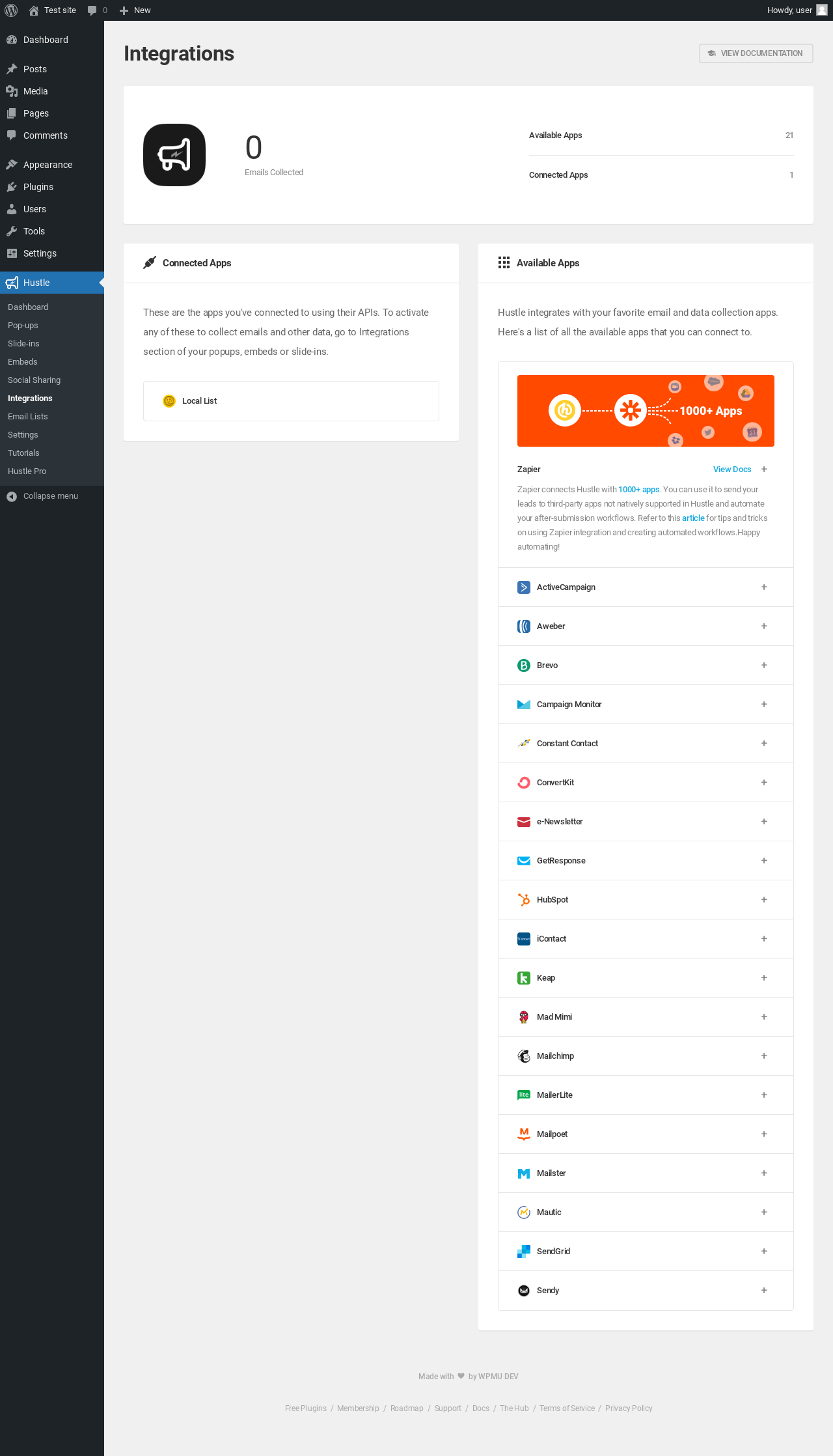Image resolution: width=833 pixels, height=1456 pixels.
Task: Add Mailster via its plus icon
Action: point(764,1173)
